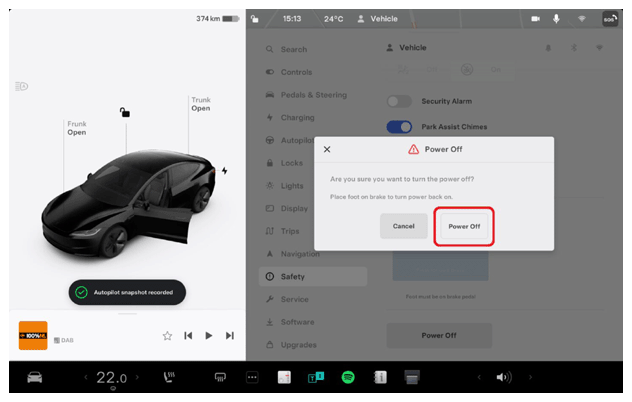Skip to next track
Screen dimensions: 632x402
point(230,335)
